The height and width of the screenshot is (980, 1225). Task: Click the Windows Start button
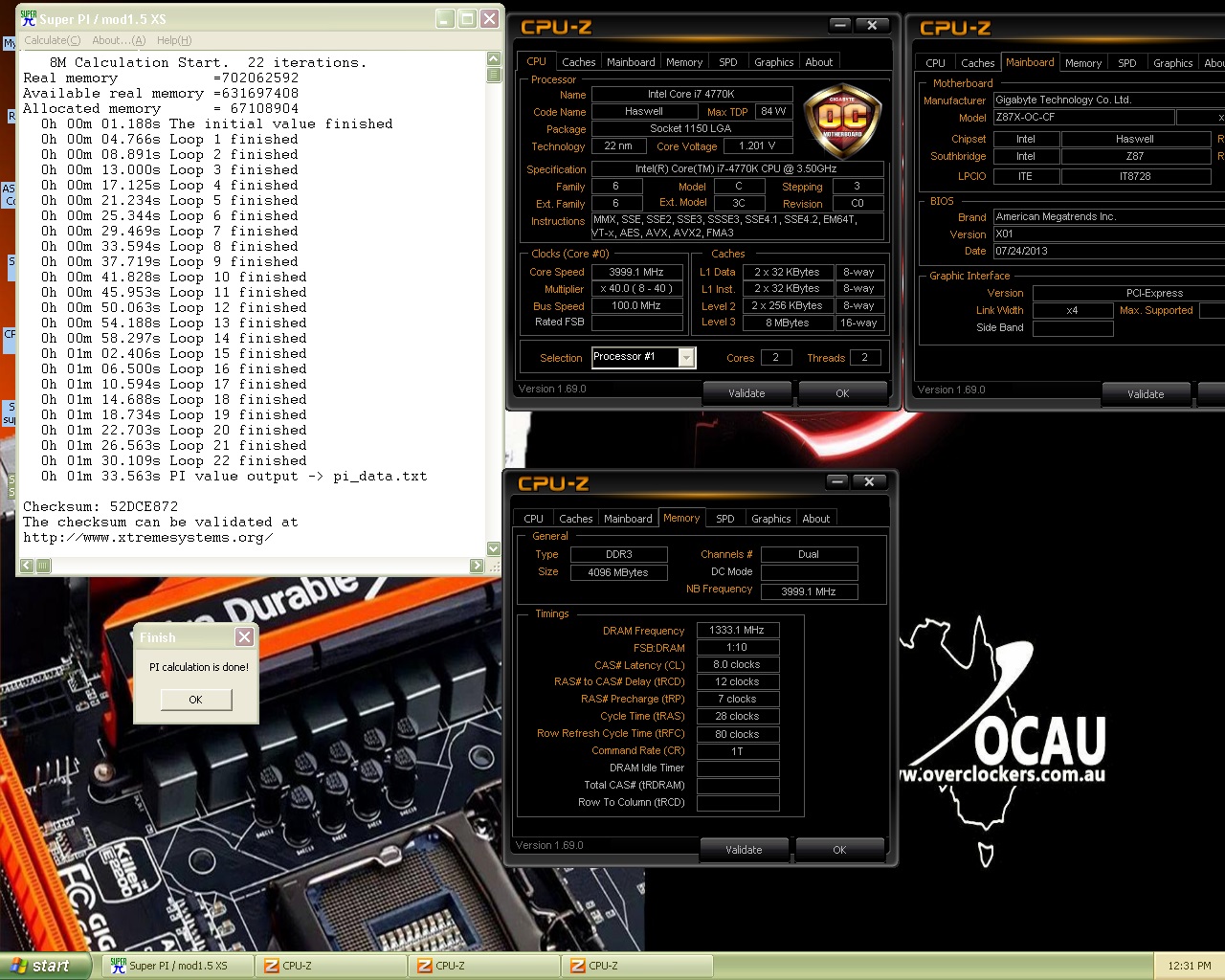click(44, 966)
